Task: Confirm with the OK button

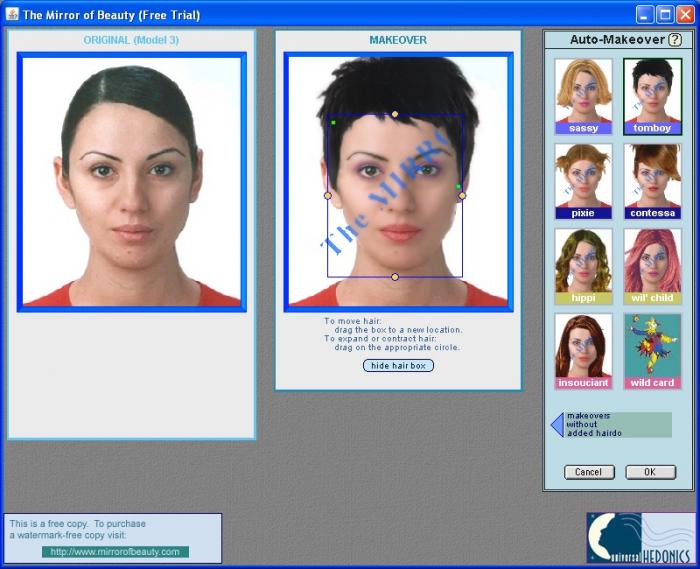Action: [650, 472]
